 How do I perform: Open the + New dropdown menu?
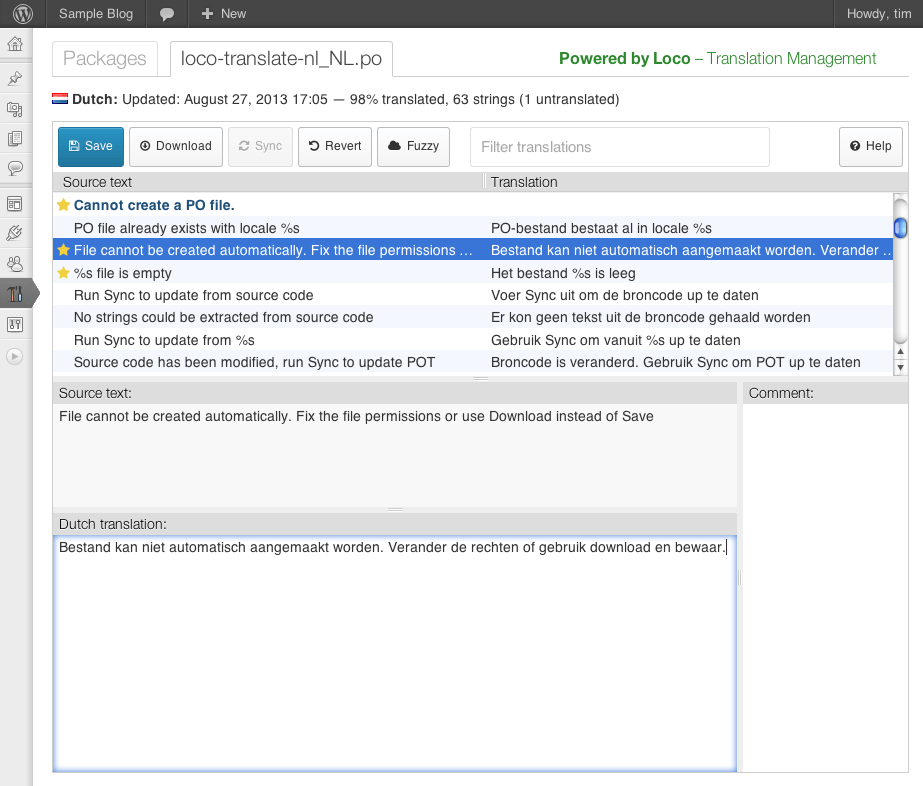point(223,14)
